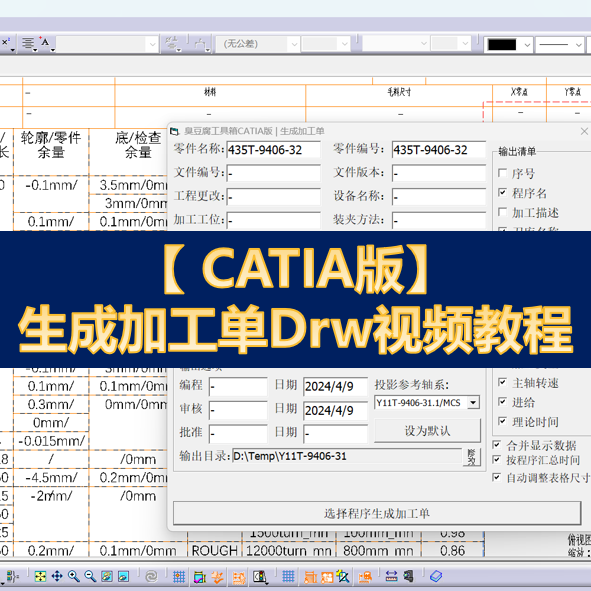Click the 编程 name input field

click(238, 386)
